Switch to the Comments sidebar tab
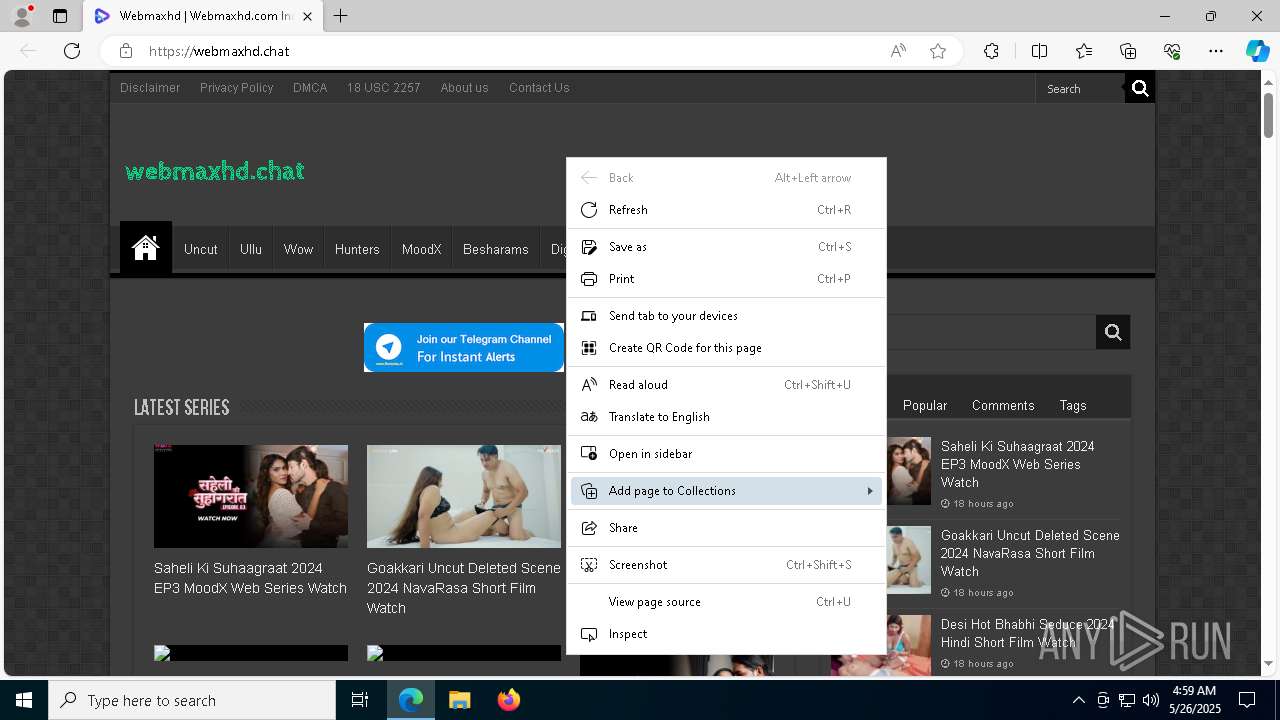Screen dimensions: 1280x720 (x=1003, y=405)
